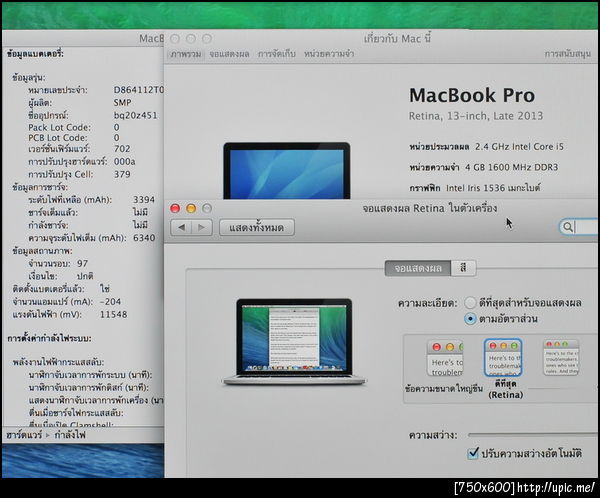Choose the ดีที่สุด (Retina) scaling thumbnail
The width and height of the screenshot is (600, 498).
pos(503,358)
